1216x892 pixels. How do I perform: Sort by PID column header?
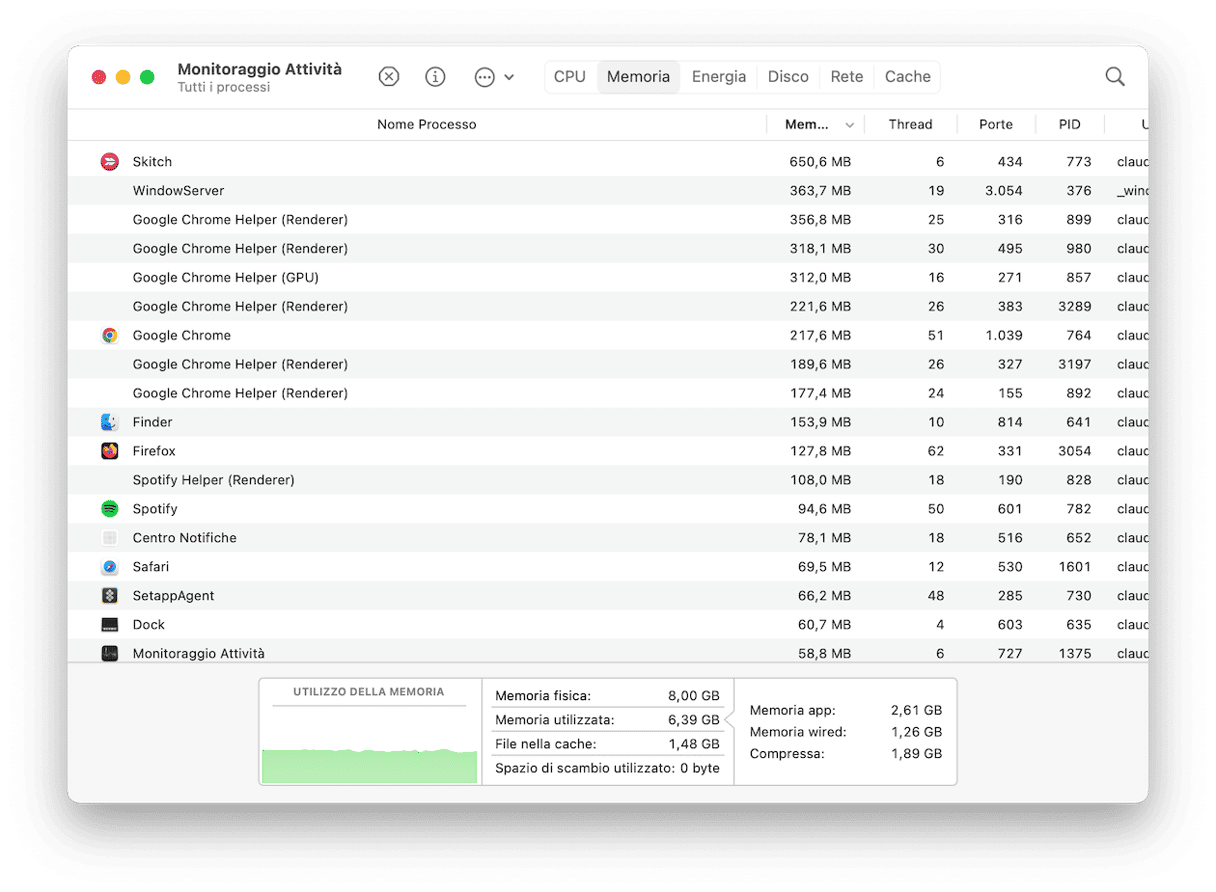tap(1070, 125)
